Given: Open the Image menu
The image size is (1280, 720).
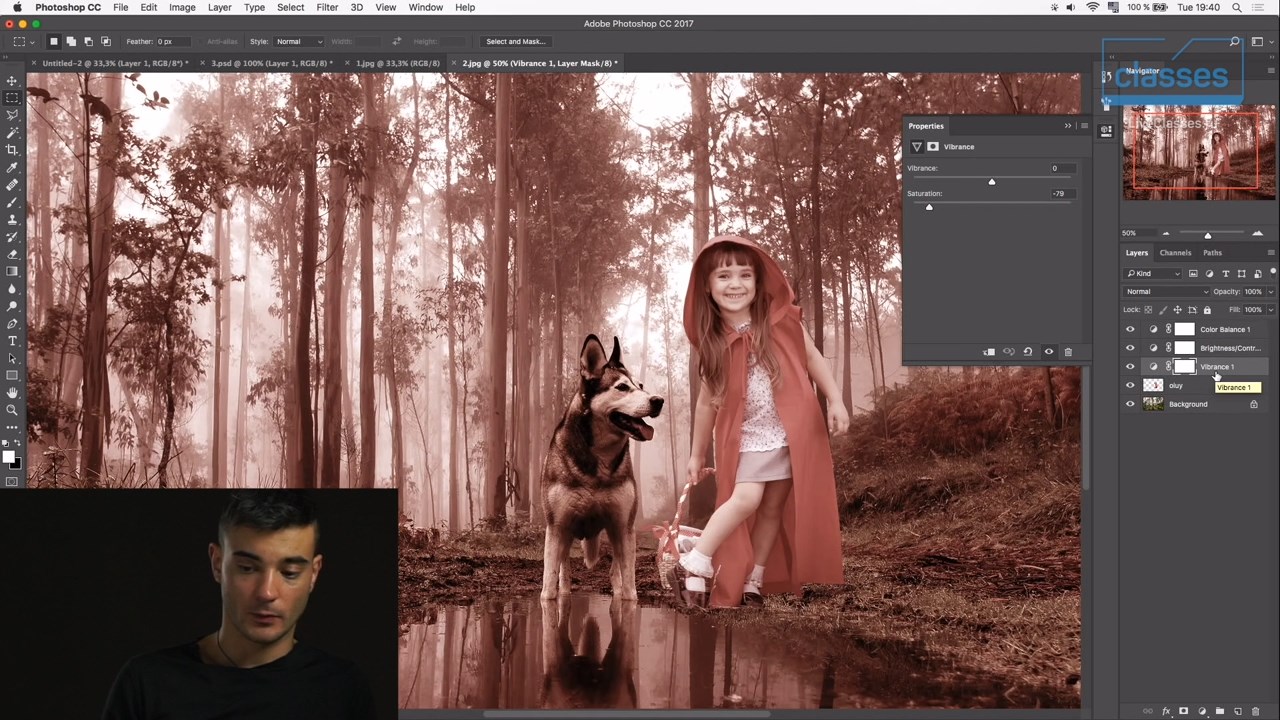Looking at the screenshot, I should [x=182, y=7].
